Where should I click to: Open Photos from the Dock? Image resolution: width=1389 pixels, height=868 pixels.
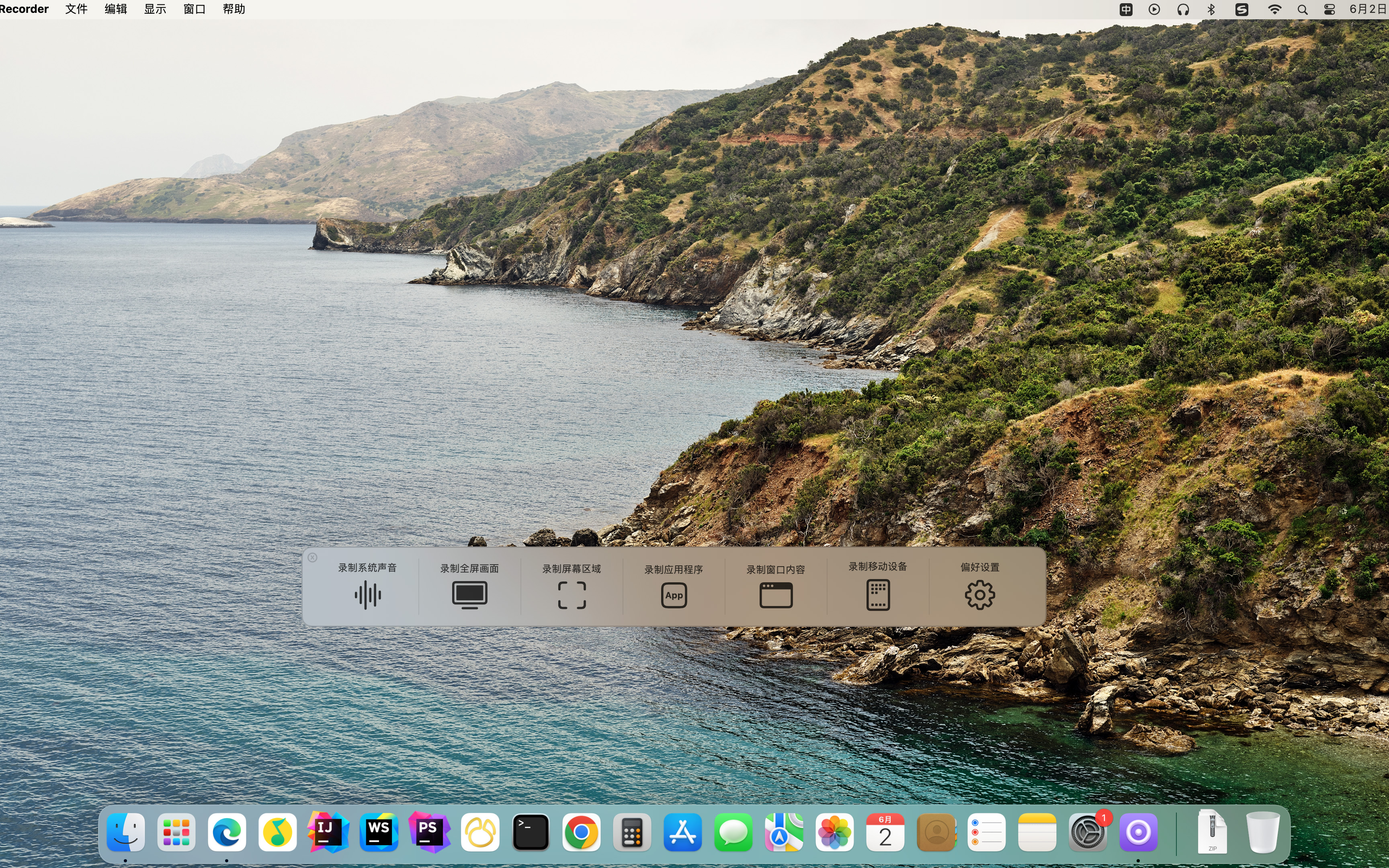(834, 832)
